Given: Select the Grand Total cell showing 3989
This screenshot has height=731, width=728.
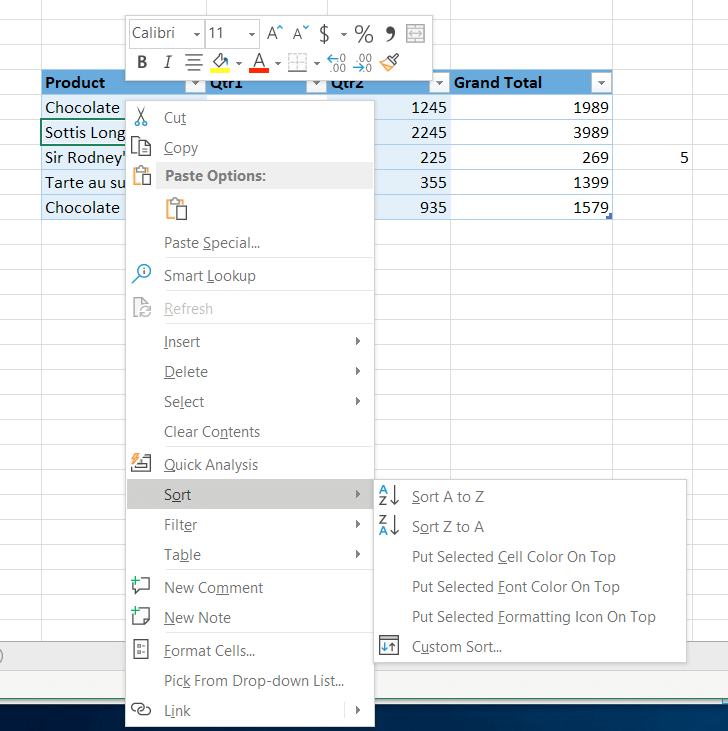Looking at the screenshot, I should (560, 133).
